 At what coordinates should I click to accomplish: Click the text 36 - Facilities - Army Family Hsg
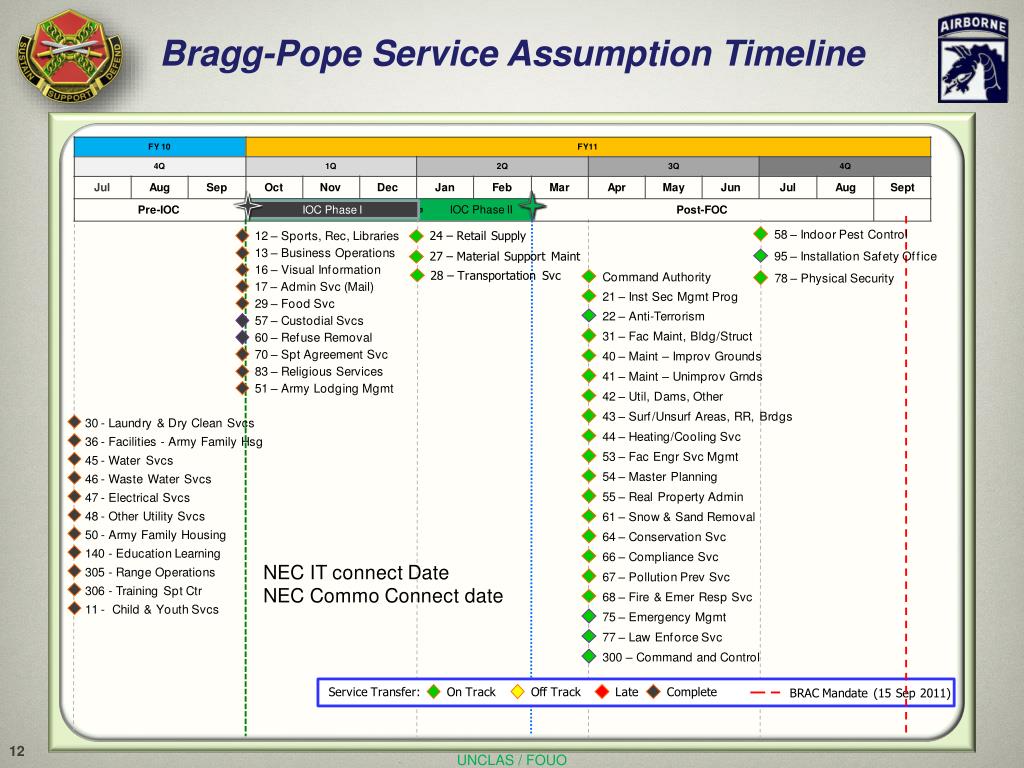tap(174, 441)
